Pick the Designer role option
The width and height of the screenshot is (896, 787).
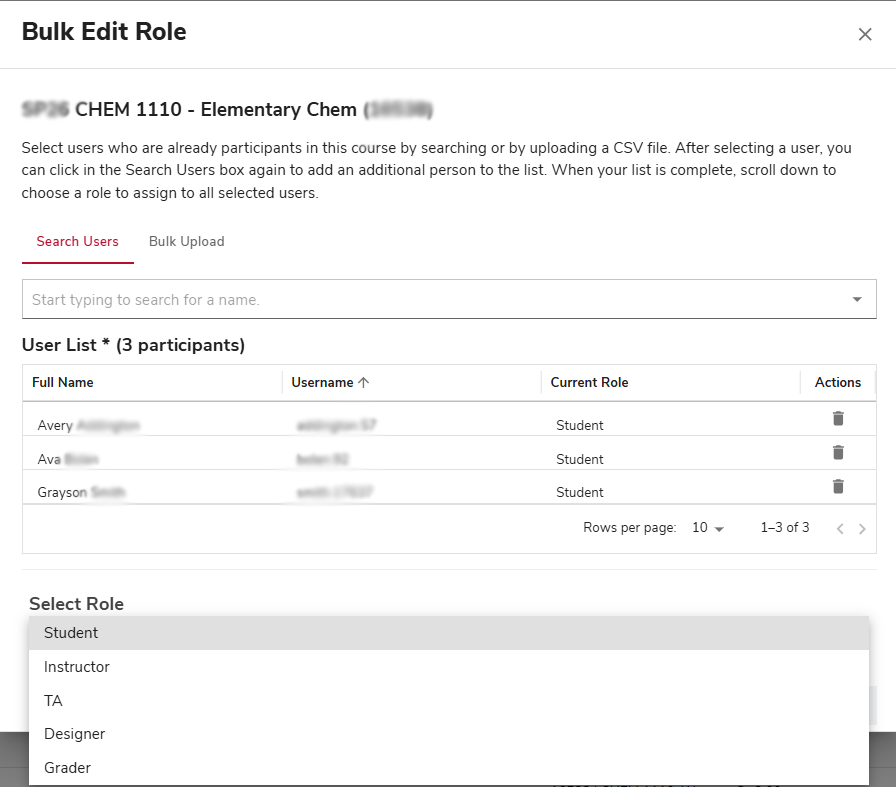pyautogui.click(x=449, y=734)
